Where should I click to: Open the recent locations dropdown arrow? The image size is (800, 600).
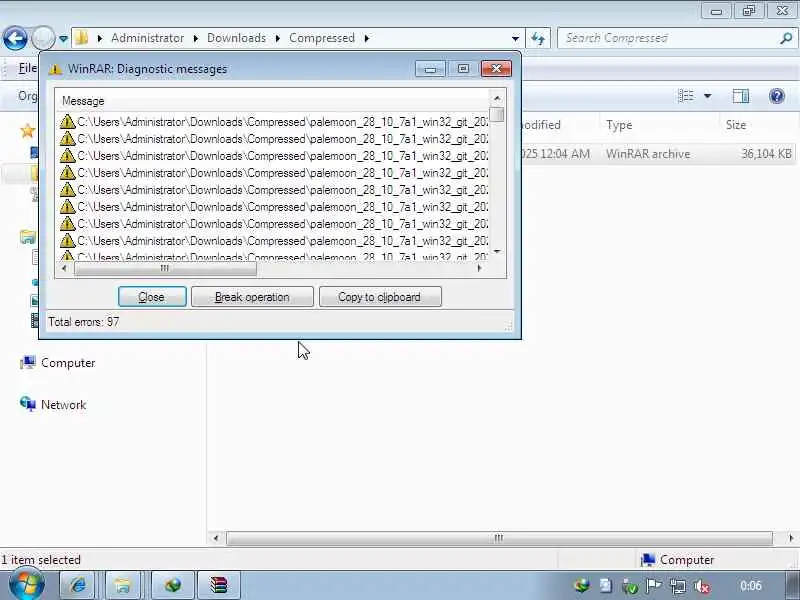pyautogui.click(x=63, y=39)
